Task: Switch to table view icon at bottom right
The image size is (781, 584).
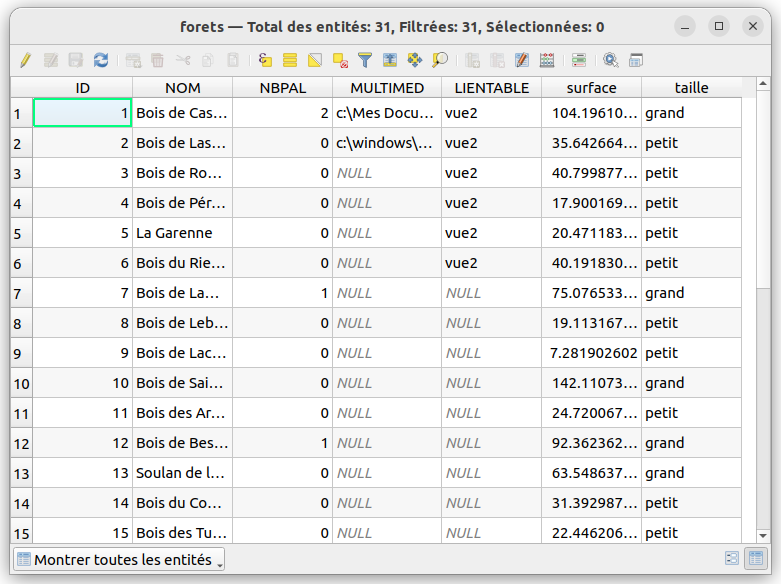Action: [756, 558]
